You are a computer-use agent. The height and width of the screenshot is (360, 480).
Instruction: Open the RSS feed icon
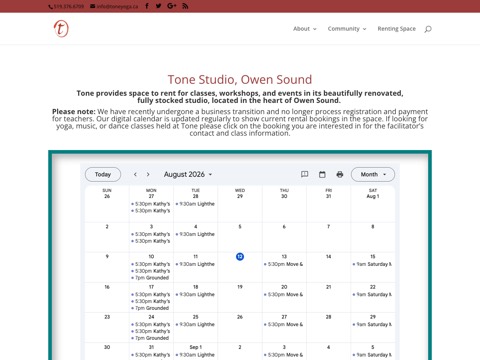(185, 6)
